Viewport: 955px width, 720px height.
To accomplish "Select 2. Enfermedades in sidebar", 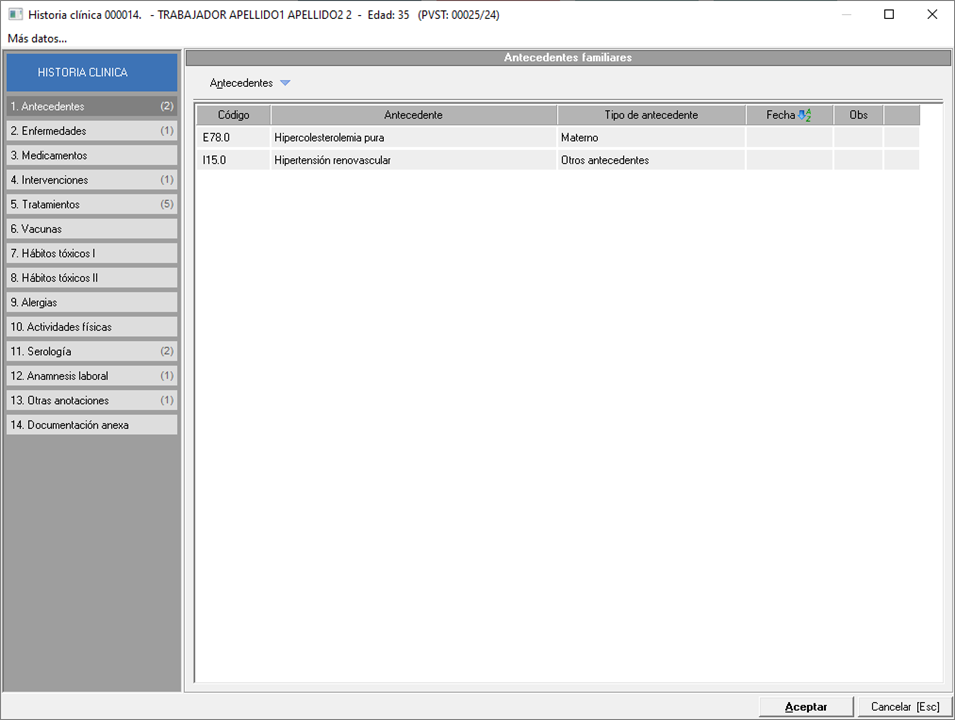I will coord(91,131).
